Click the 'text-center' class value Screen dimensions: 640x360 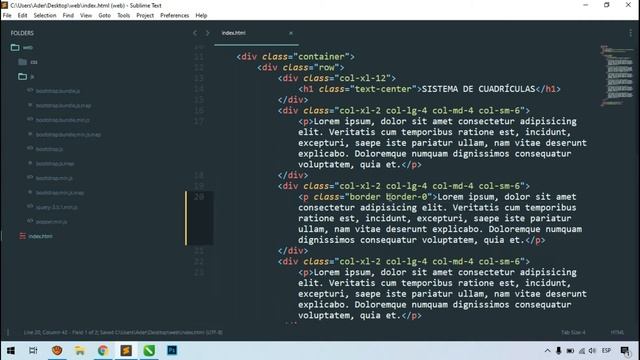coord(383,89)
